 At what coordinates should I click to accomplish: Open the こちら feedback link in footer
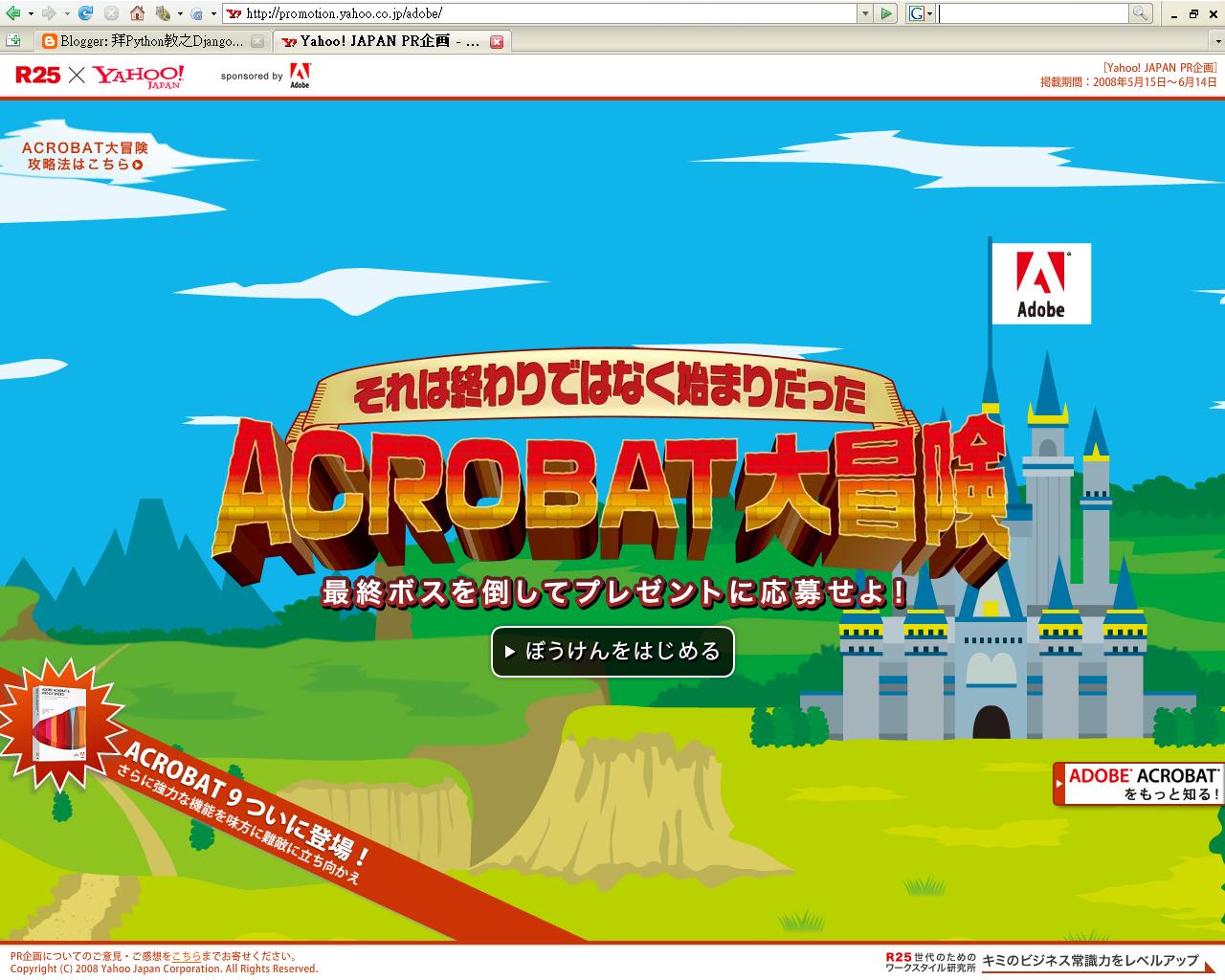click(x=187, y=956)
